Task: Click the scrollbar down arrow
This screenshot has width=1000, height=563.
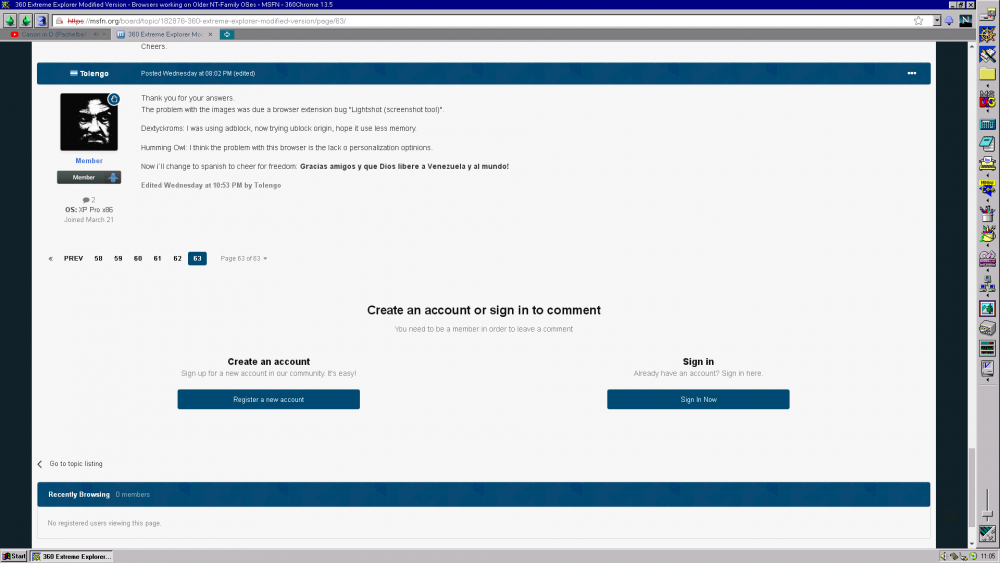Action: tap(972, 544)
